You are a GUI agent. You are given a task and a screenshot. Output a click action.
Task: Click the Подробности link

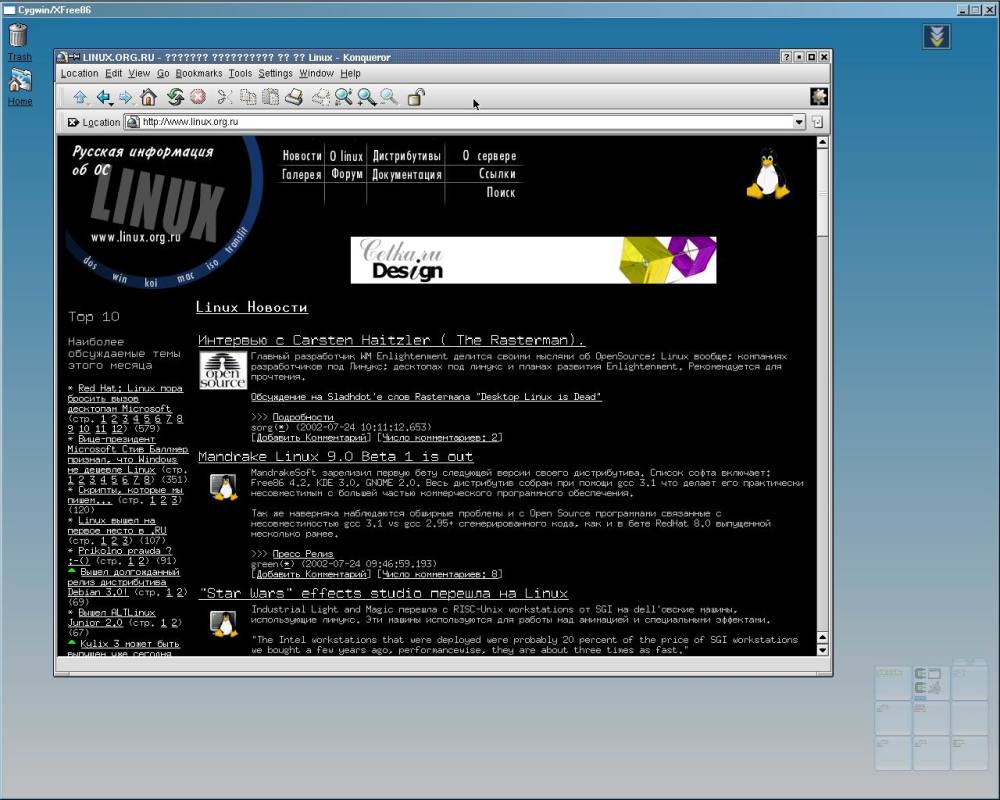coord(303,417)
